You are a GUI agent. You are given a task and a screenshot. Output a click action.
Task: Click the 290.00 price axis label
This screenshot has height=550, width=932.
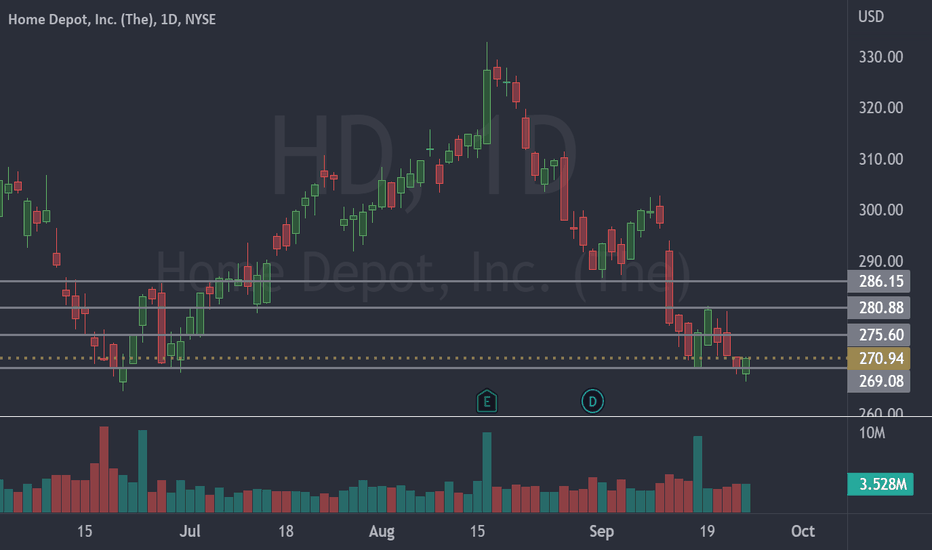(x=881, y=261)
